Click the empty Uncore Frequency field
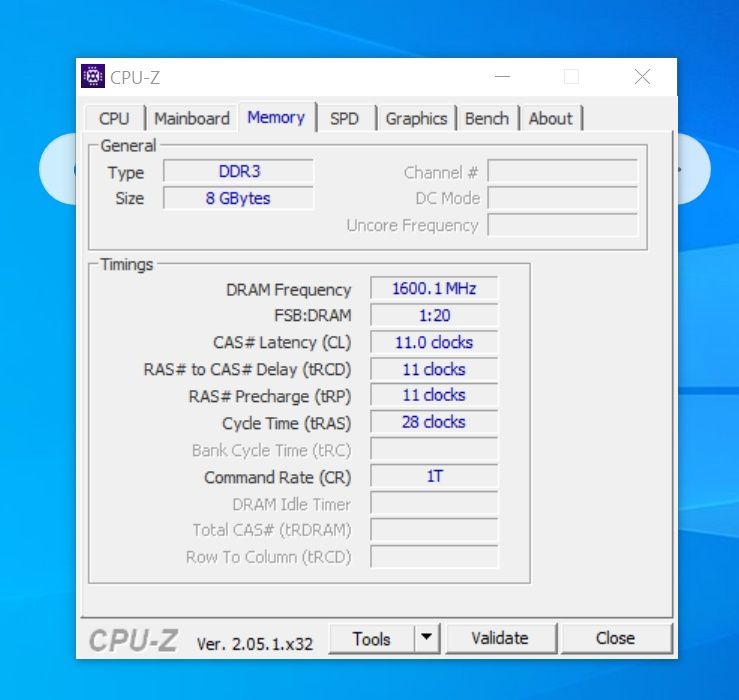Screen dimensions: 739x700 coord(562,225)
